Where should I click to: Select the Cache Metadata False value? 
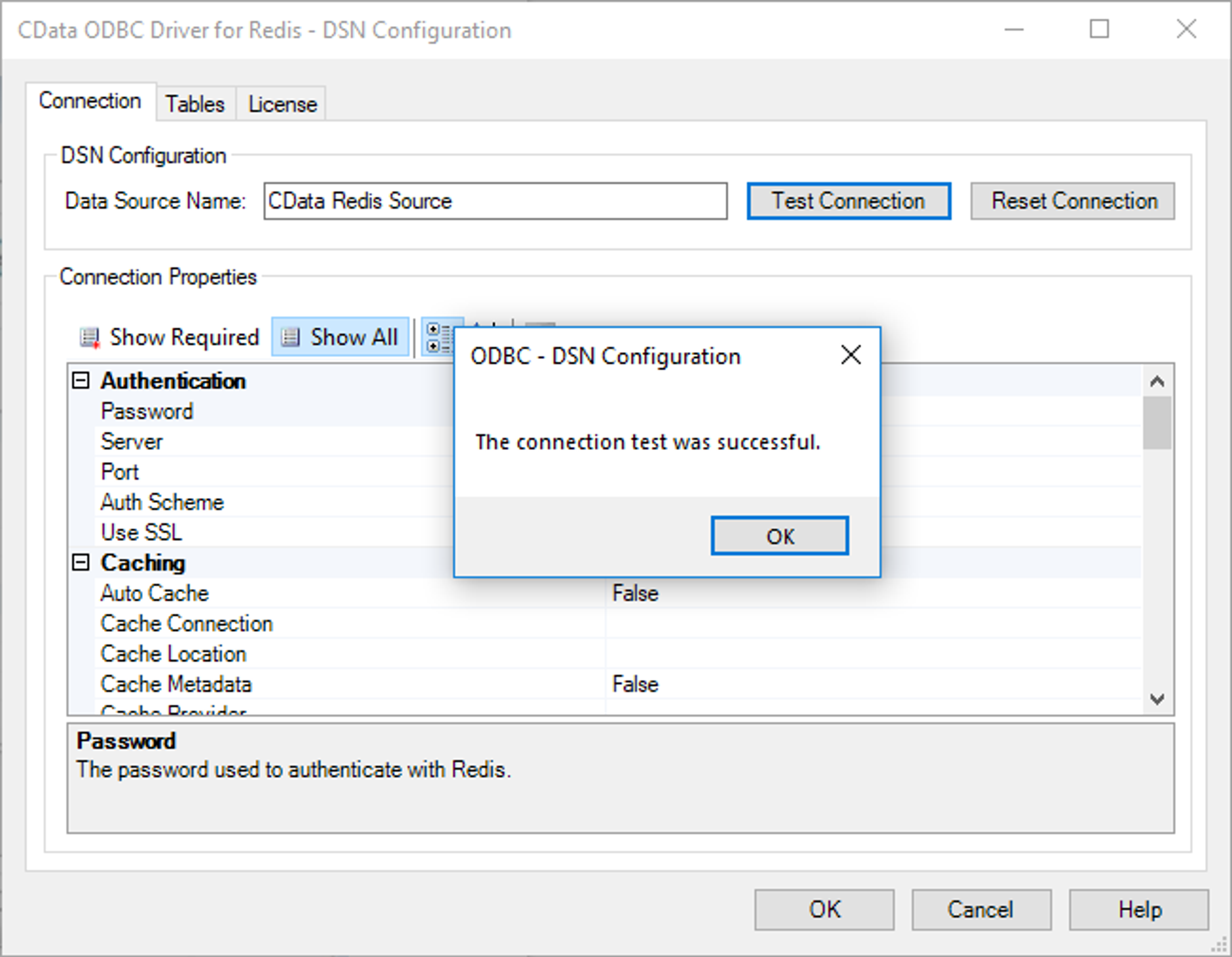pyautogui.click(x=636, y=685)
